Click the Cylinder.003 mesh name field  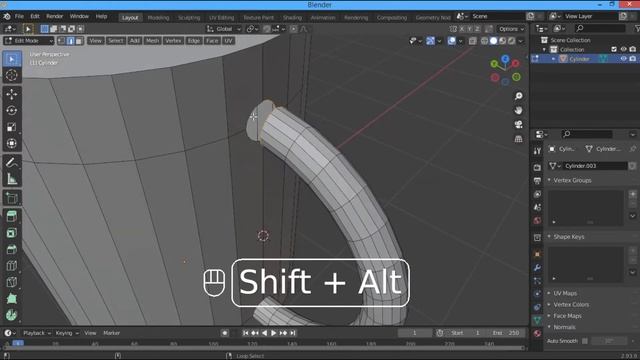click(595, 166)
